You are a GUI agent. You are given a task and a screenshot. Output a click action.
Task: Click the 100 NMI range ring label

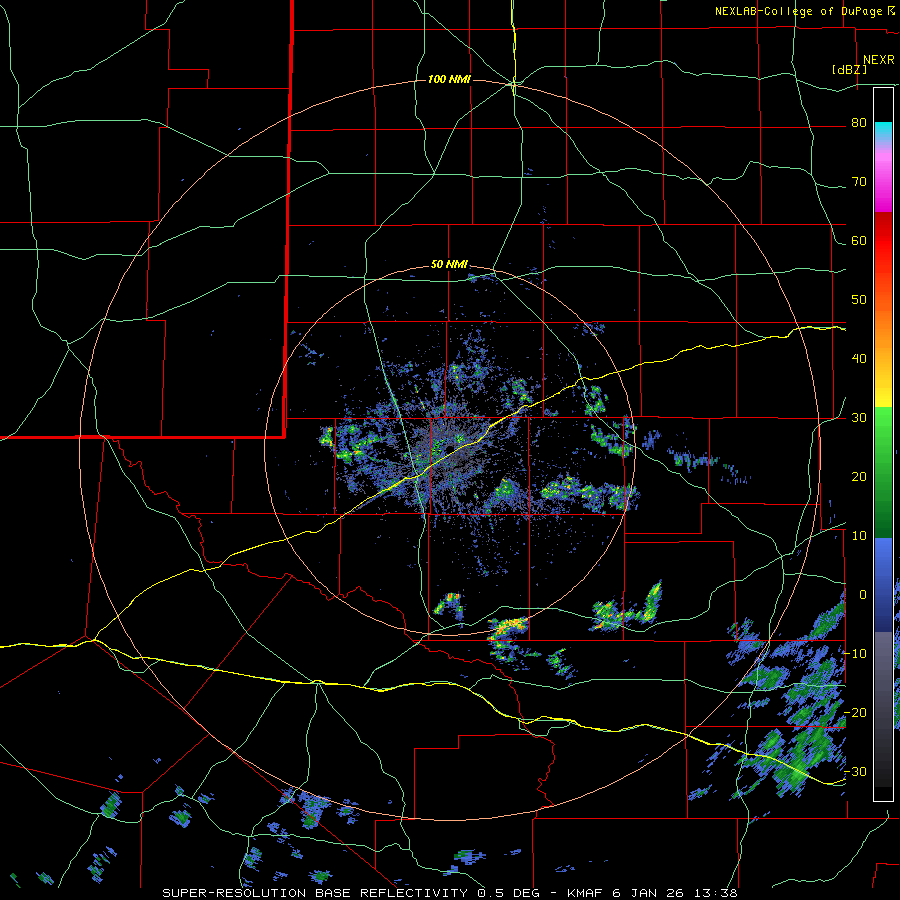449,79
